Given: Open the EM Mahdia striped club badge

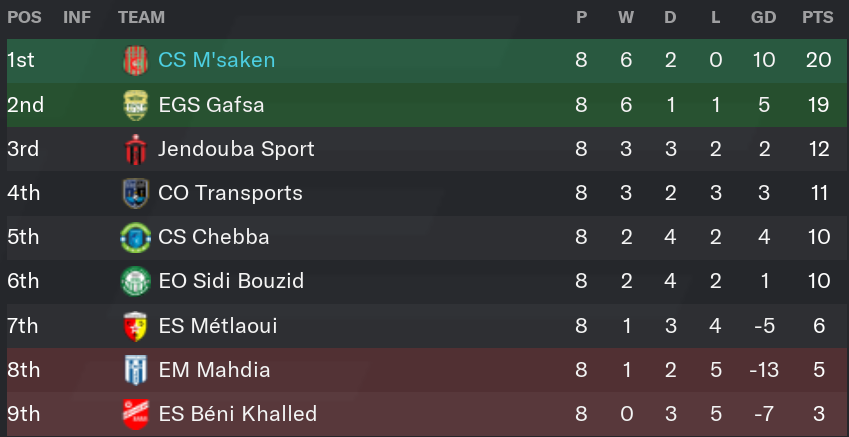Looking at the screenshot, I should point(135,370).
